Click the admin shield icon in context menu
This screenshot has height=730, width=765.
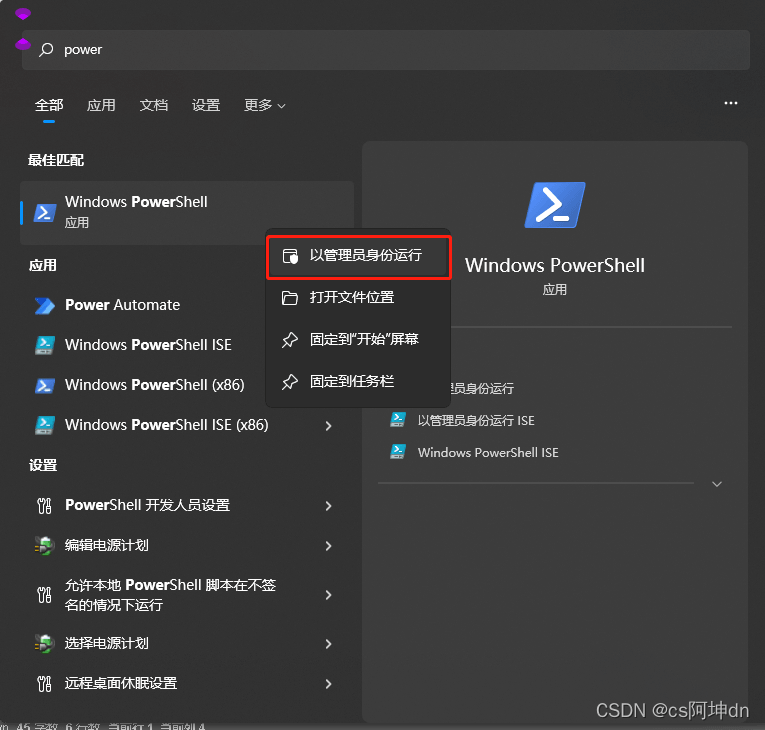[x=290, y=256]
